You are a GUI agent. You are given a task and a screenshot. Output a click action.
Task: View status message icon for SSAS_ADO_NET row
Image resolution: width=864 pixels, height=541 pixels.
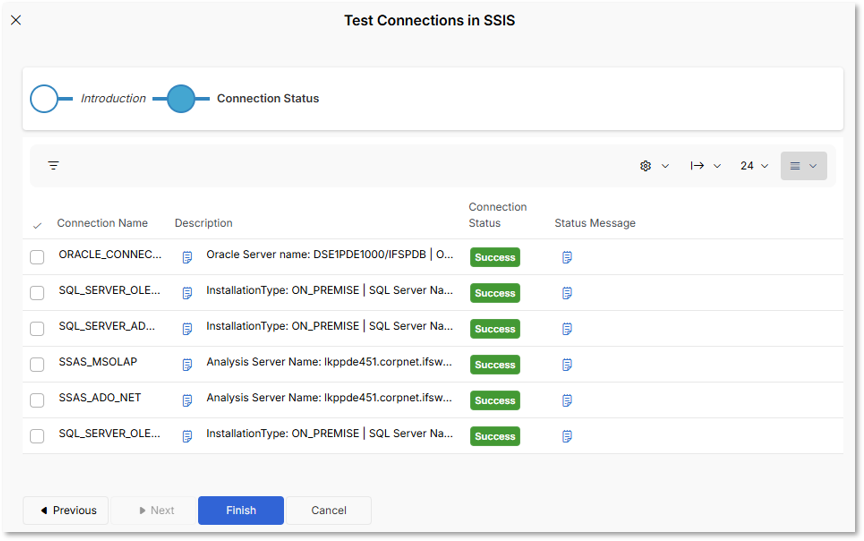point(567,401)
